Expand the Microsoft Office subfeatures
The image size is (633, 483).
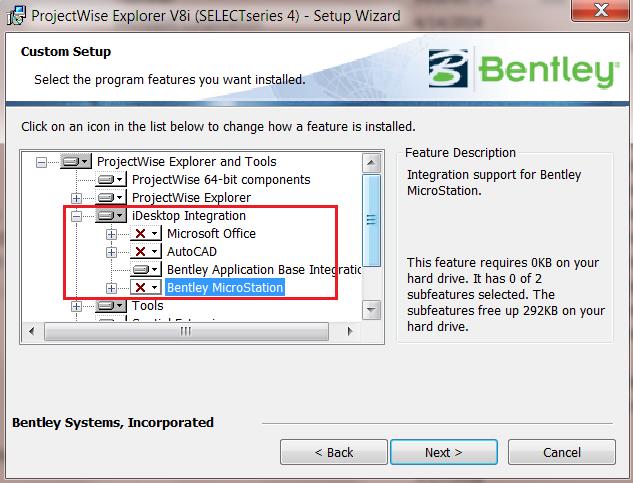pyautogui.click(x=111, y=234)
